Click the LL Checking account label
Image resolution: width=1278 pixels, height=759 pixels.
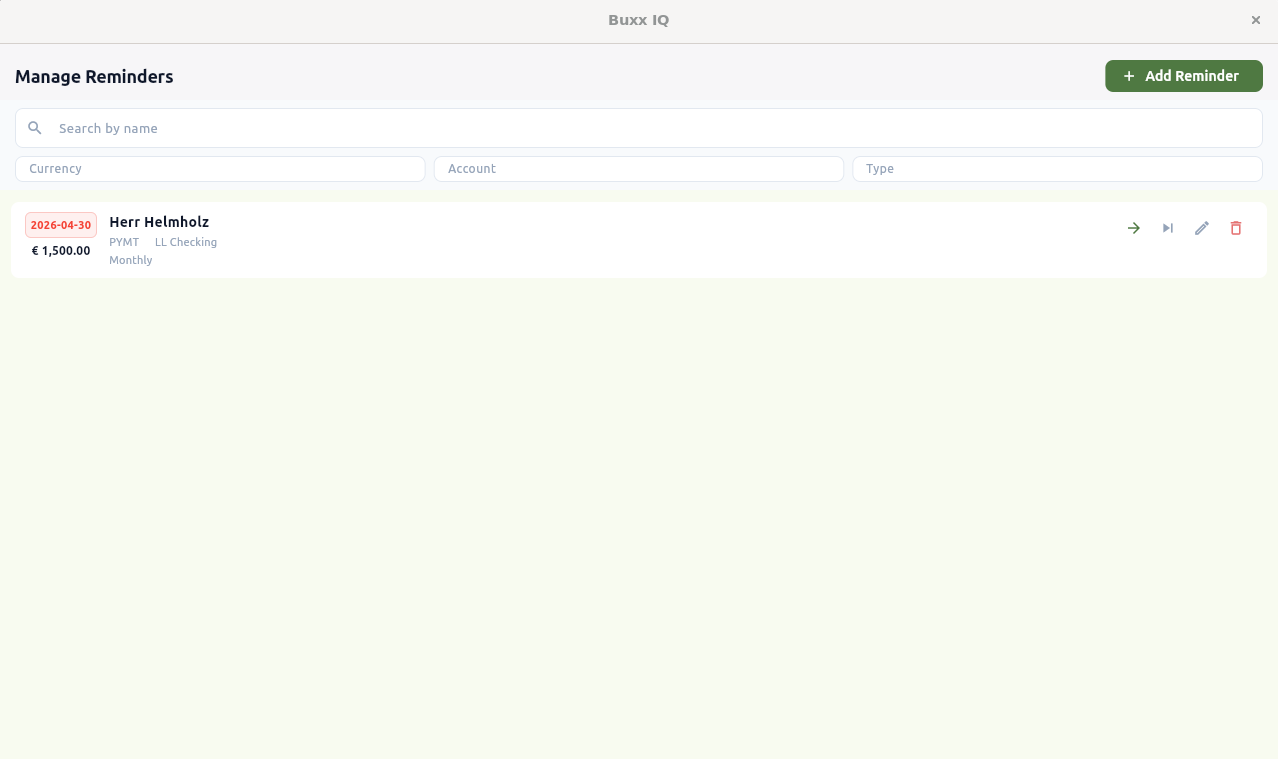[186, 242]
